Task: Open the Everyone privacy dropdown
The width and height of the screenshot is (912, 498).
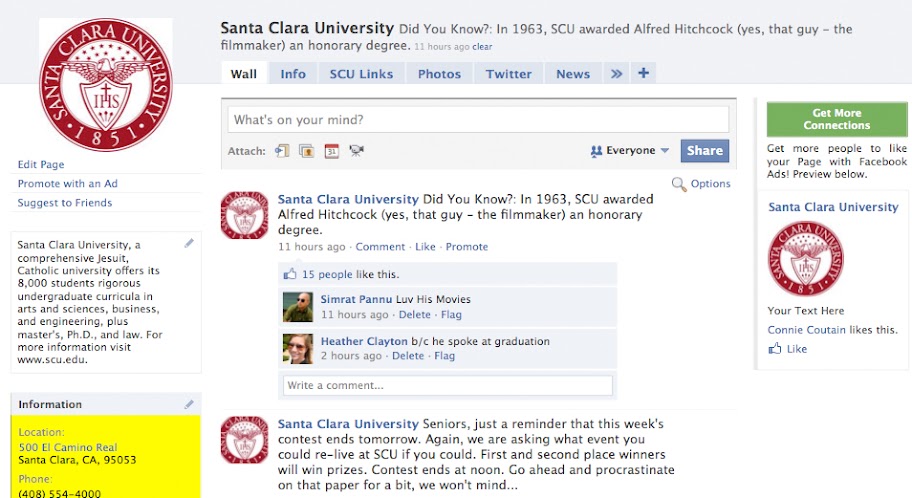Action: pos(630,151)
